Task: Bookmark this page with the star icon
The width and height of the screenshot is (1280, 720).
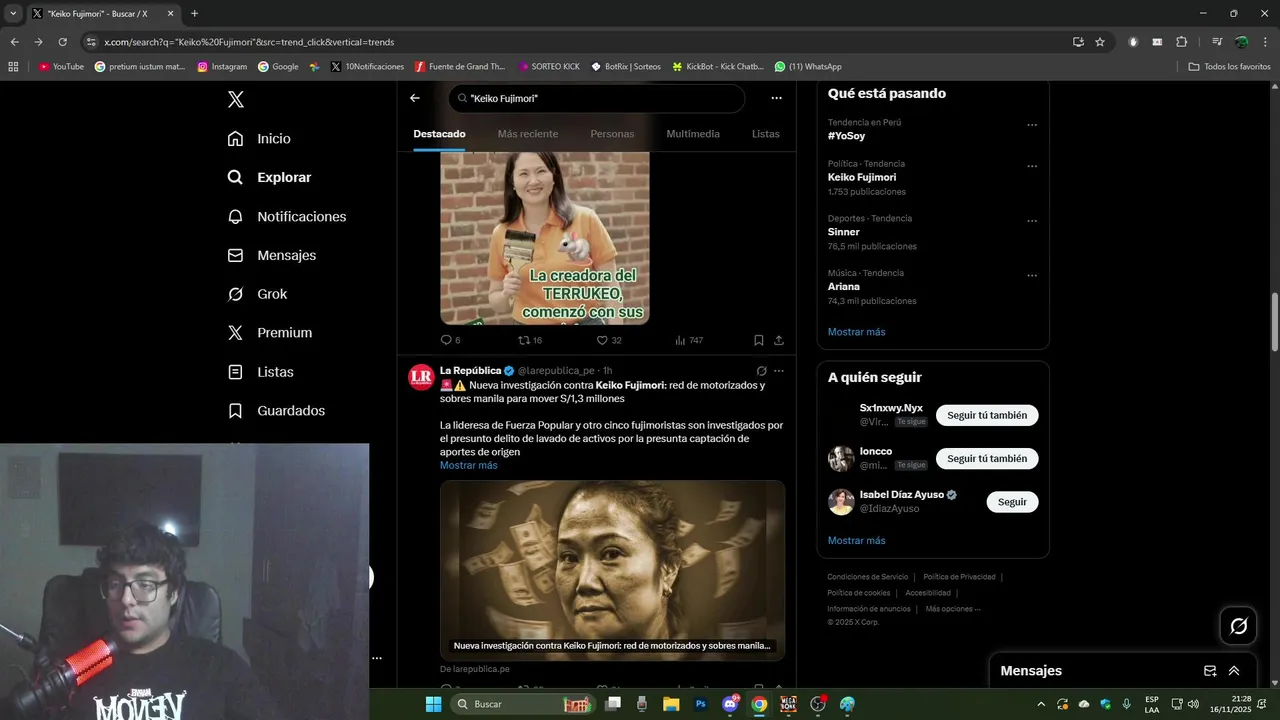Action: pos(1100,42)
